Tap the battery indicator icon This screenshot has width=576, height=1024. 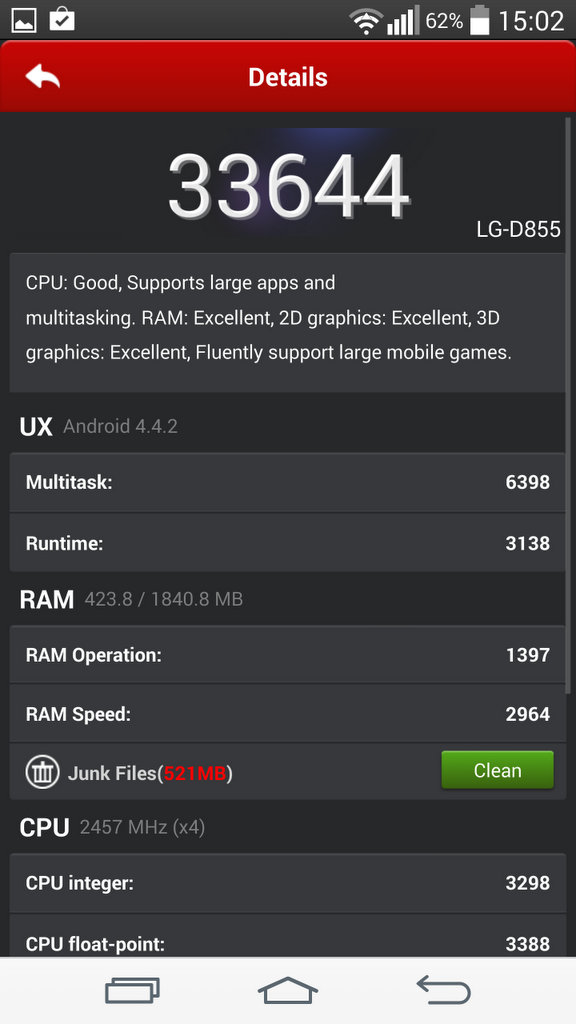[x=479, y=20]
